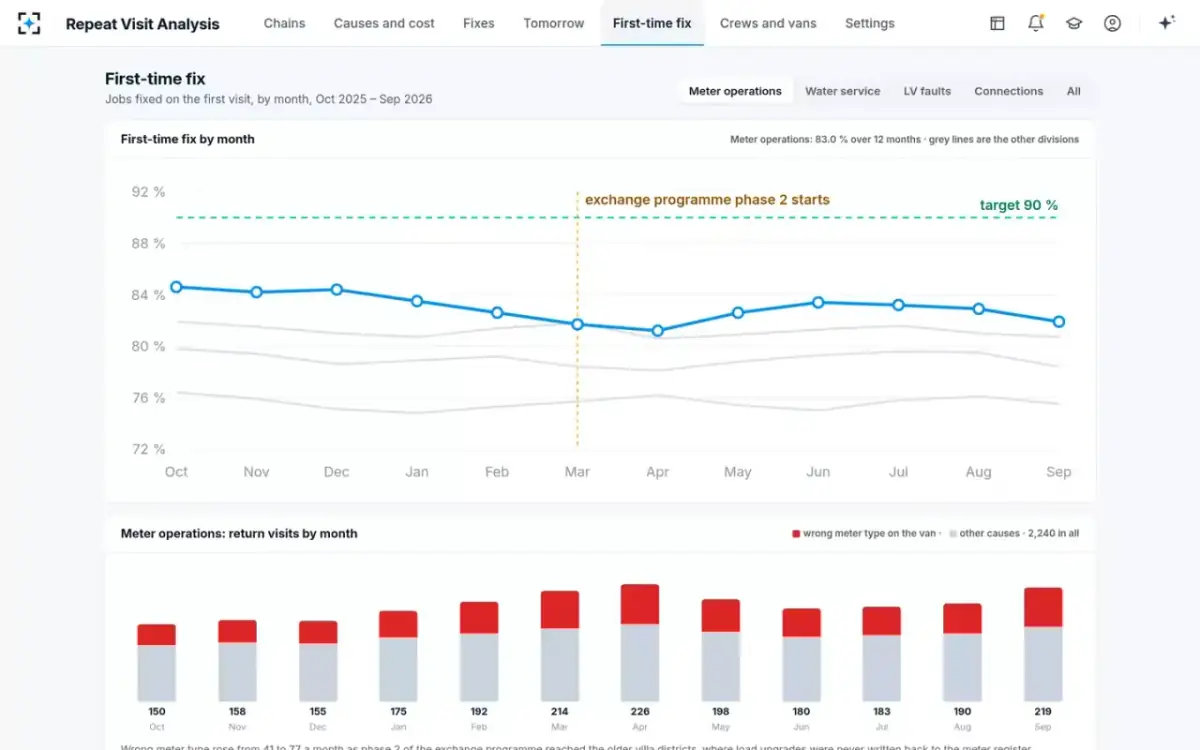Screen dimensions: 1200x750
Task: Click the Aug data point on the blue line
Action: 978,309
